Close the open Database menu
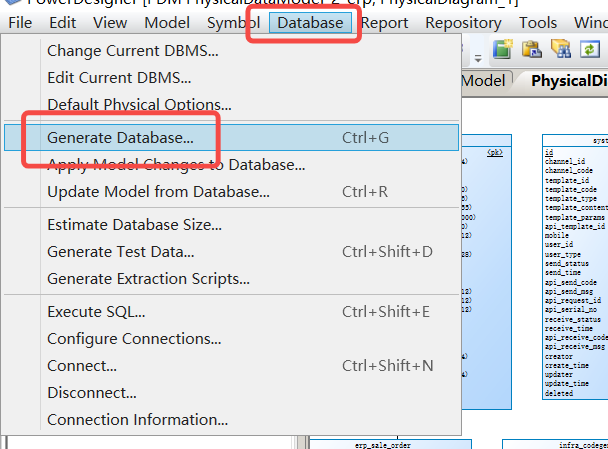The width and height of the screenshot is (608, 449). 310,23
